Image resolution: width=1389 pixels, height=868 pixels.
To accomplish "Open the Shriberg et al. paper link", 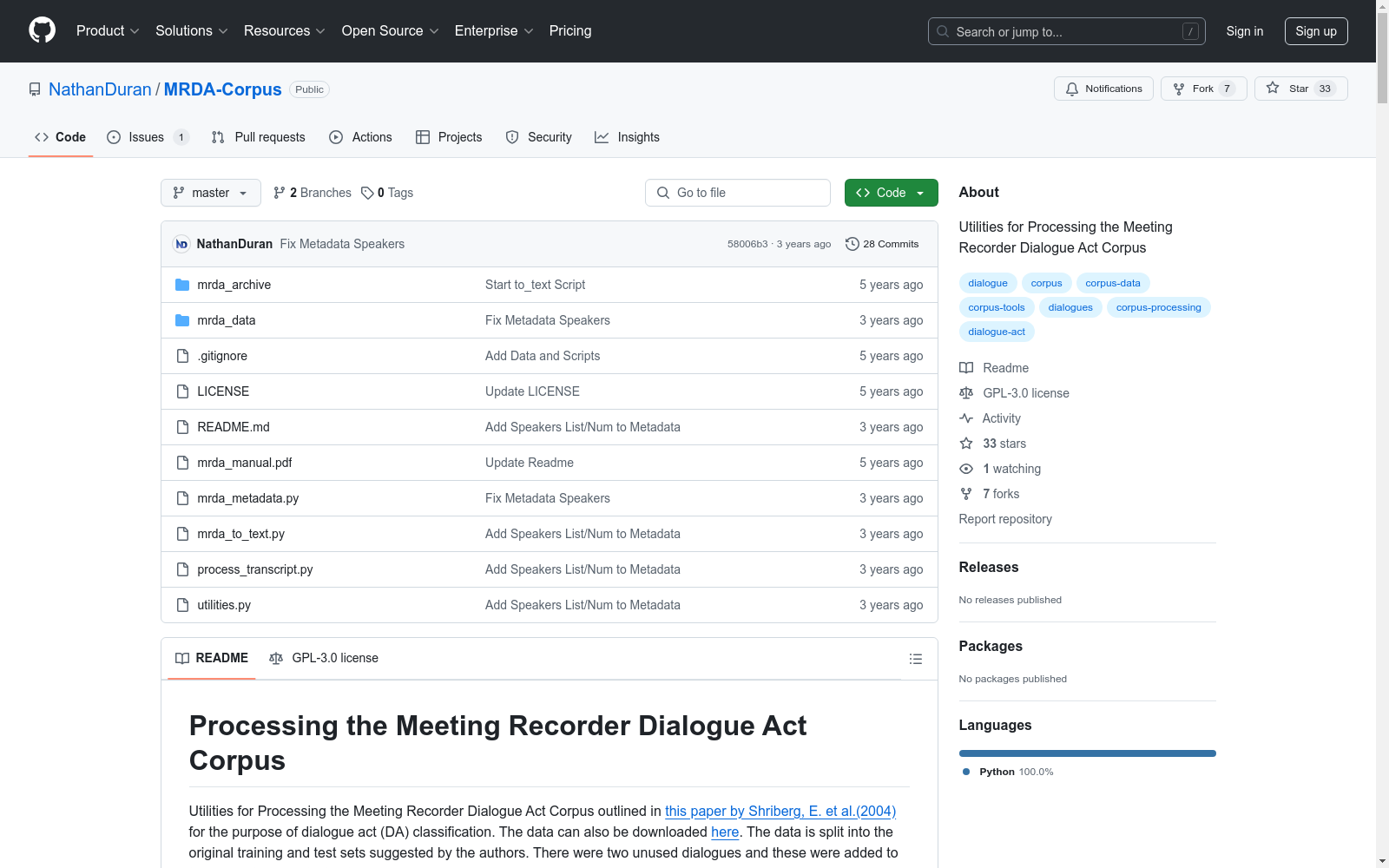I will tap(780, 811).
